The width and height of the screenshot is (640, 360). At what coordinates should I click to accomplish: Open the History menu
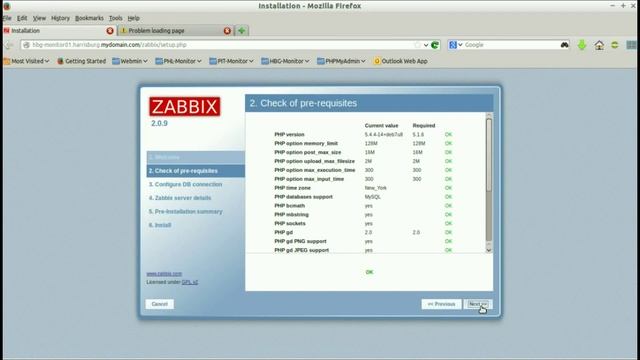tap(60, 18)
